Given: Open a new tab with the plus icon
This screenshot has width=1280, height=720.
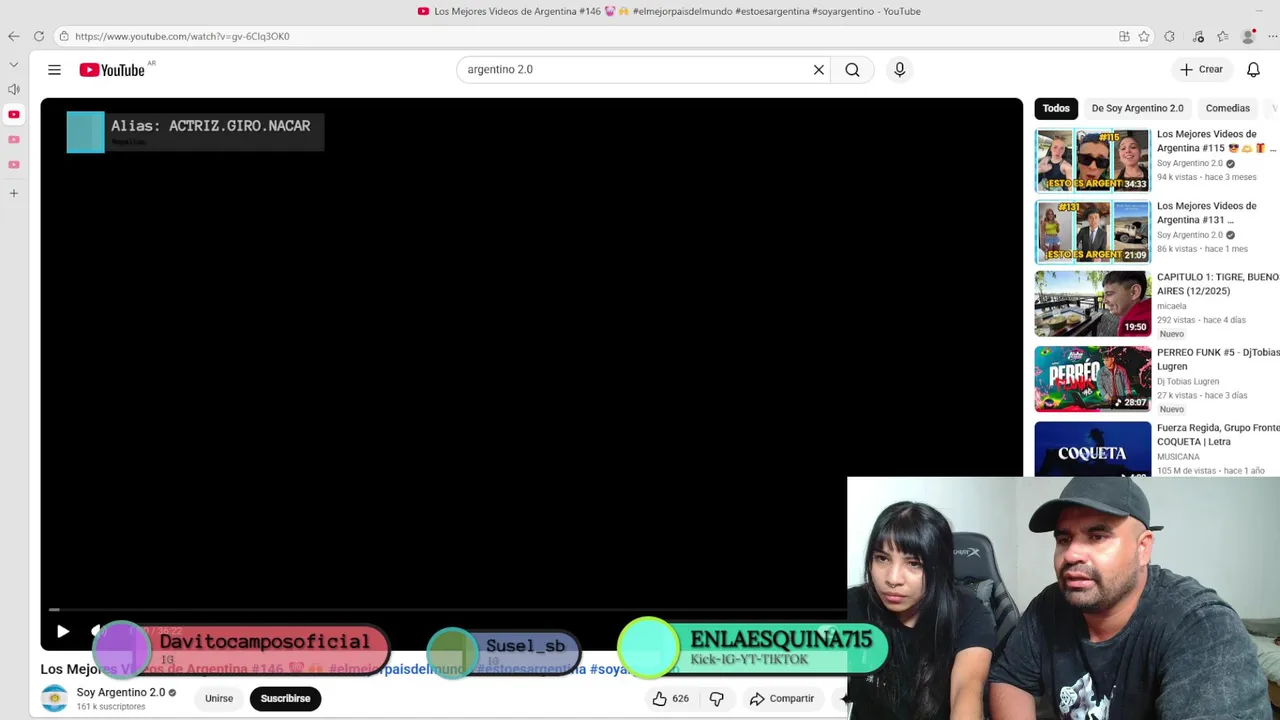Looking at the screenshot, I should (x=13, y=192).
